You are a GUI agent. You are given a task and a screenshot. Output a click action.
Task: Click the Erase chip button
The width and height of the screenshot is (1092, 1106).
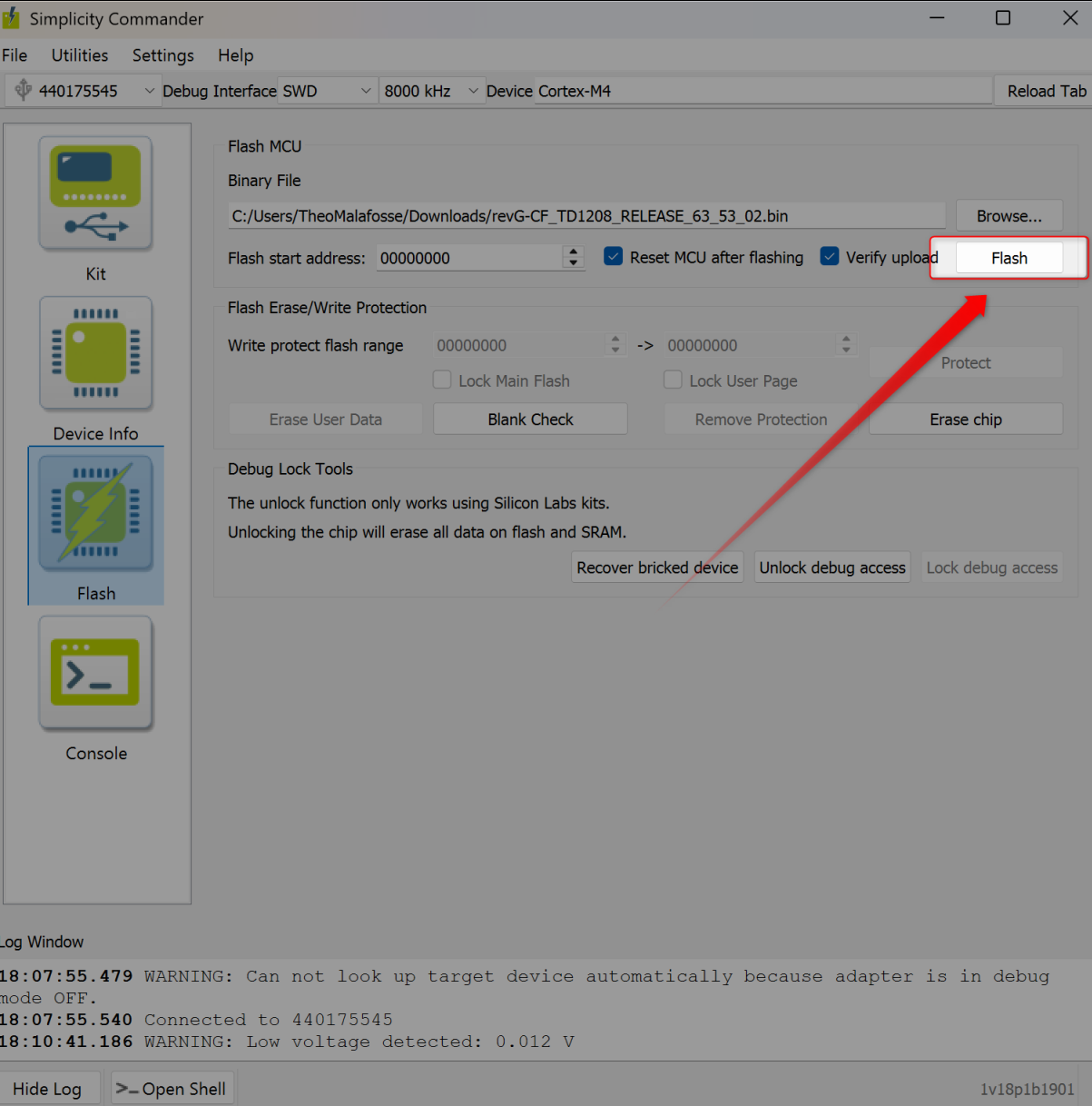tap(965, 420)
